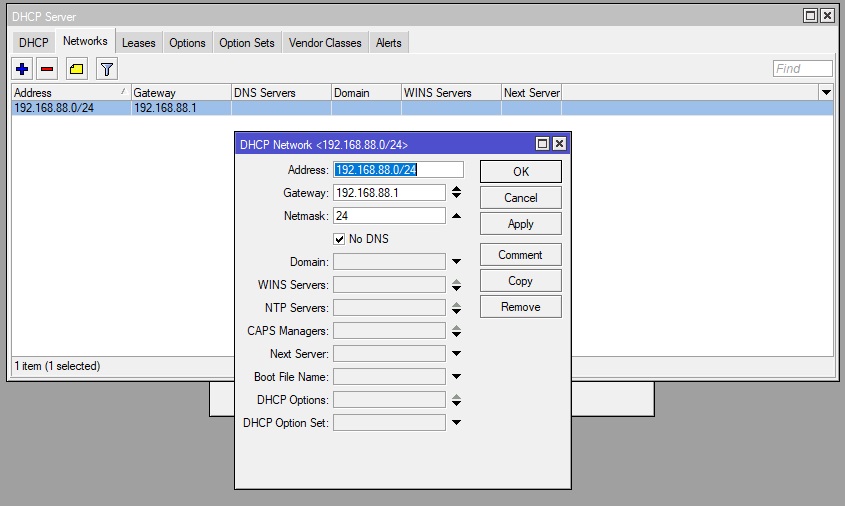Screen dimensions: 845x506
Task: Focus the Find search box
Action: click(802, 68)
